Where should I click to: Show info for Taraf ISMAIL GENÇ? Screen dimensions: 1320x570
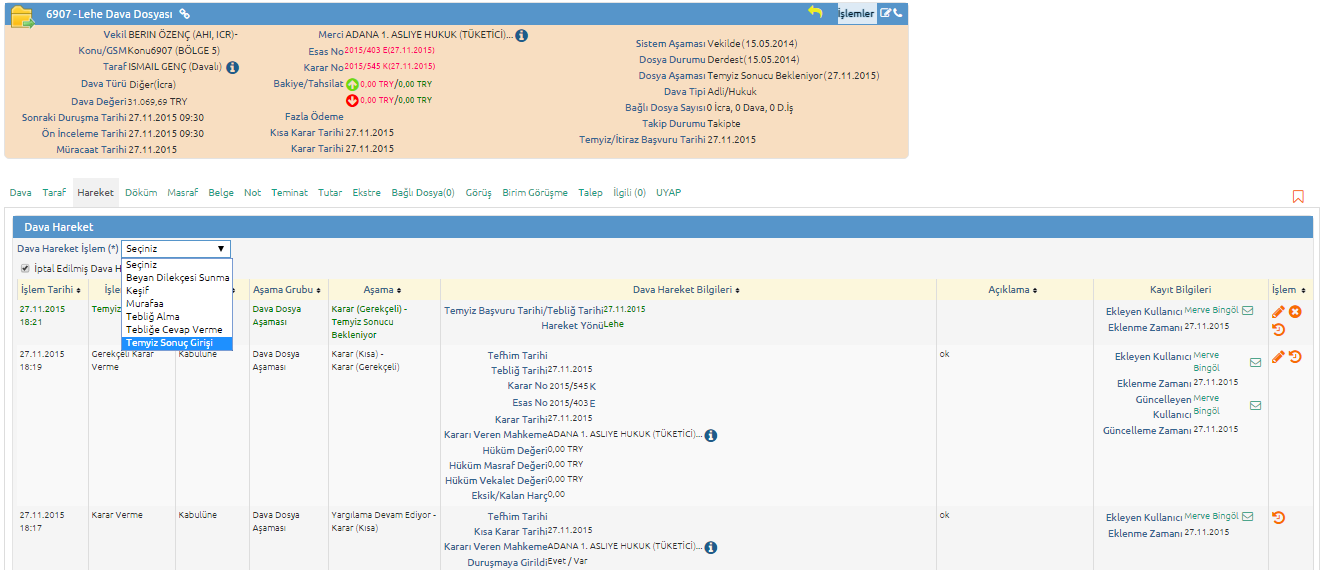coord(232,68)
